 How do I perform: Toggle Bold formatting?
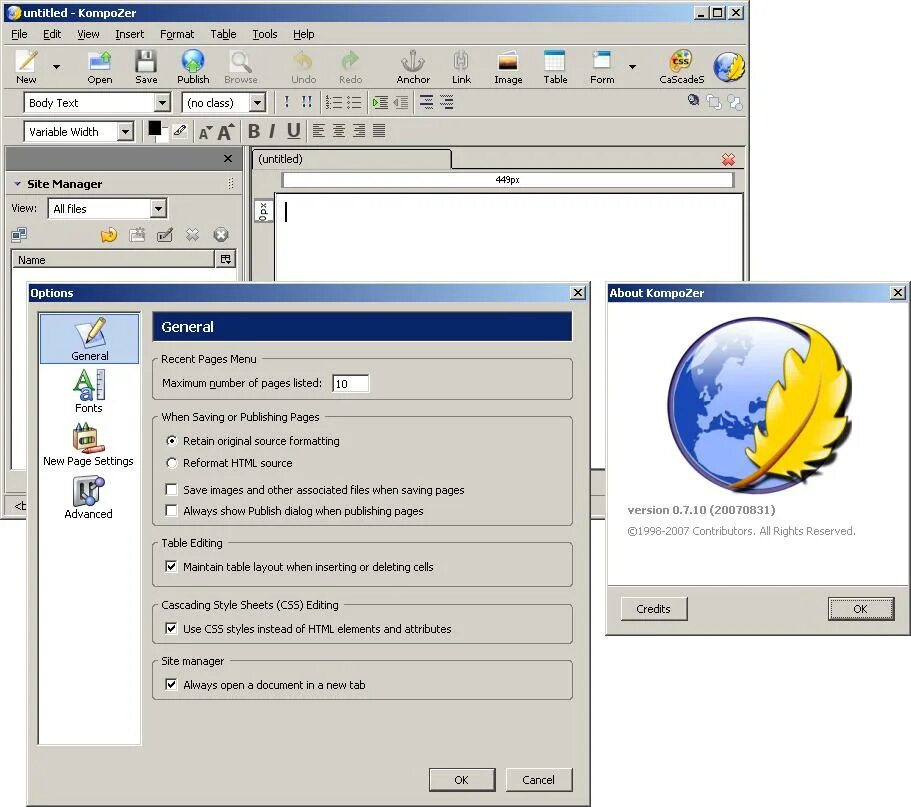[x=254, y=131]
